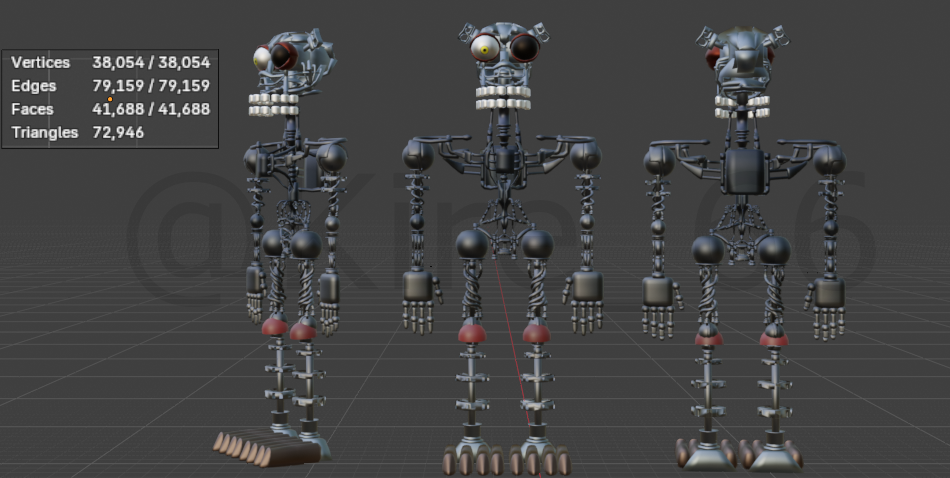Click the vertices count "38,054 / 38,054"
The height and width of the screenshot is (478, 950).
pos(151,62)
